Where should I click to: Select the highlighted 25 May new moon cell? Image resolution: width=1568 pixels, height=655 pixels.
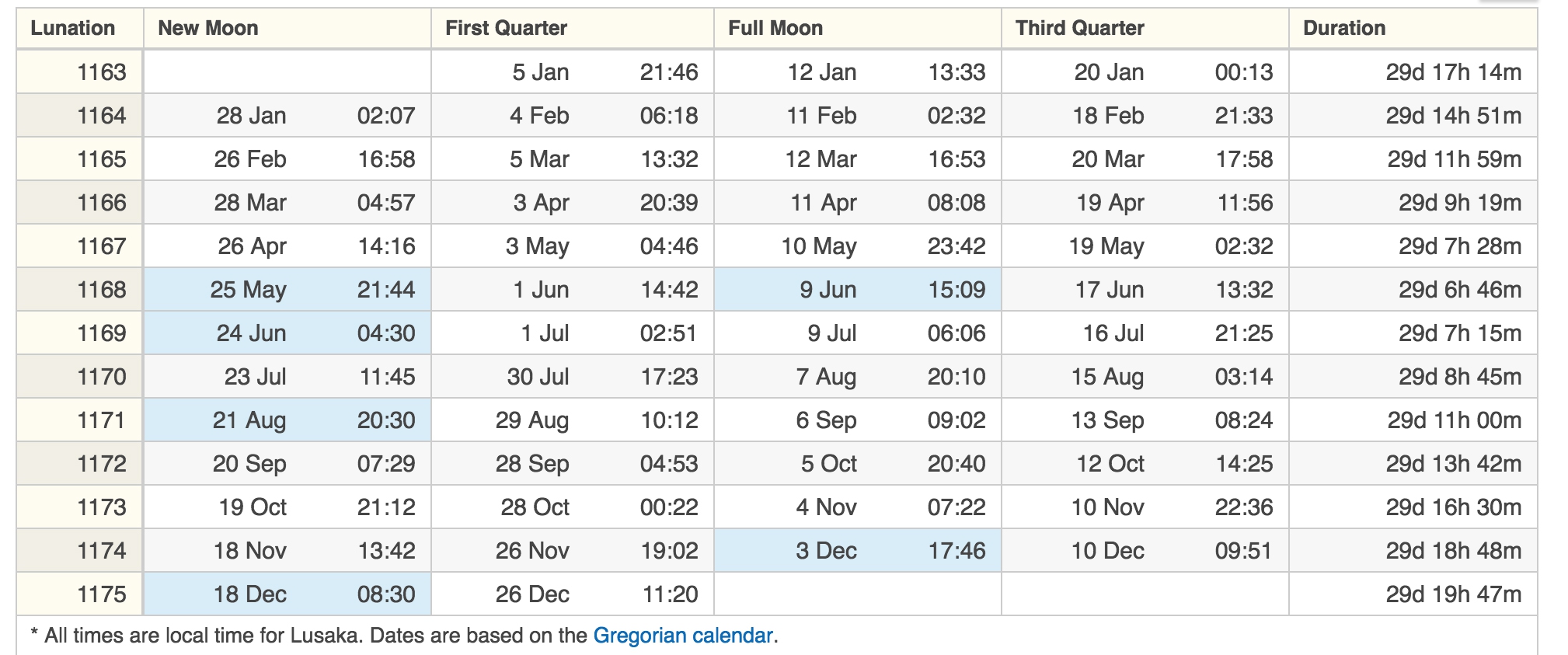[287, 290]
